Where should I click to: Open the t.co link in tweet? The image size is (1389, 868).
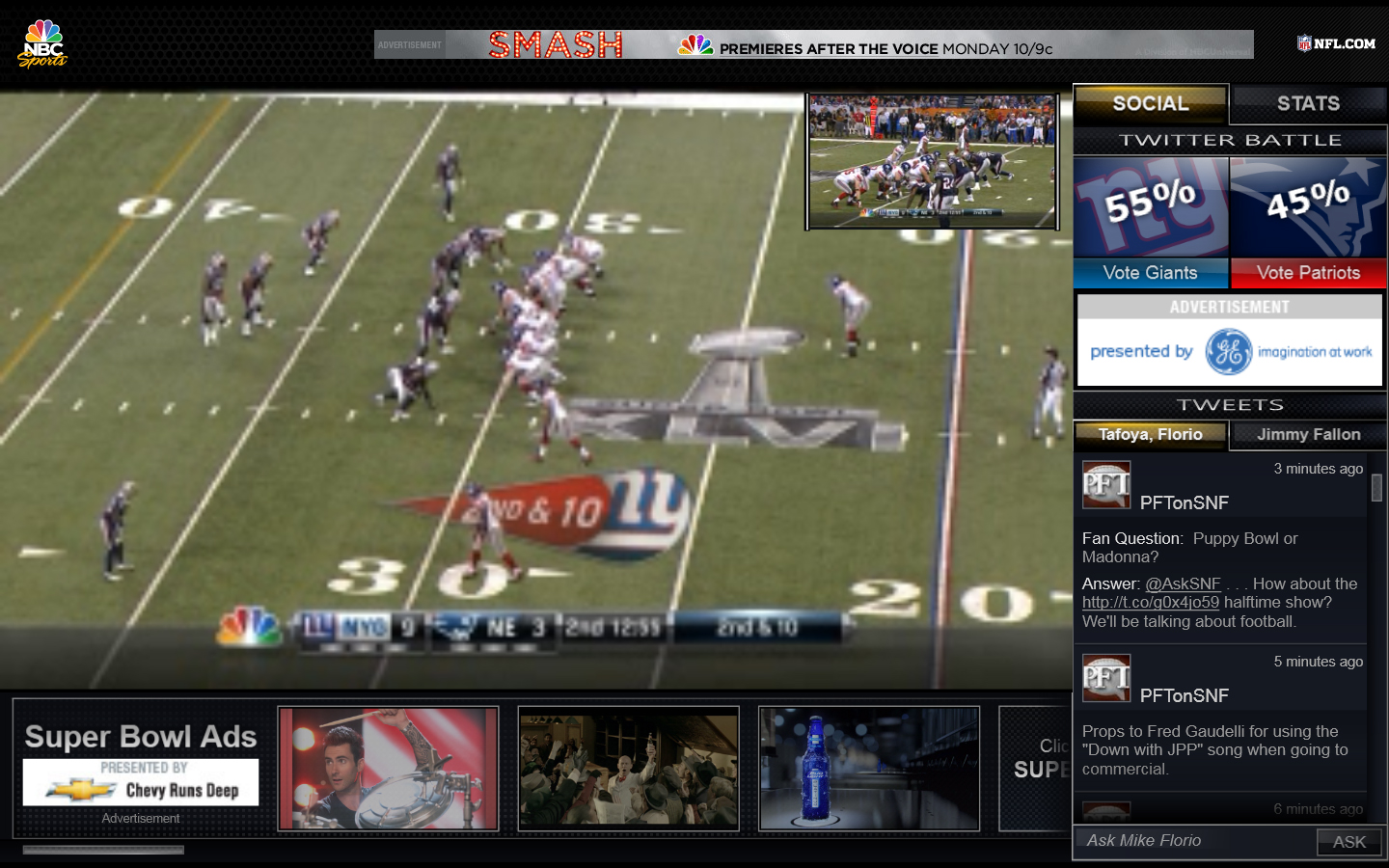pyautogui.click(x=1150, y=603)
